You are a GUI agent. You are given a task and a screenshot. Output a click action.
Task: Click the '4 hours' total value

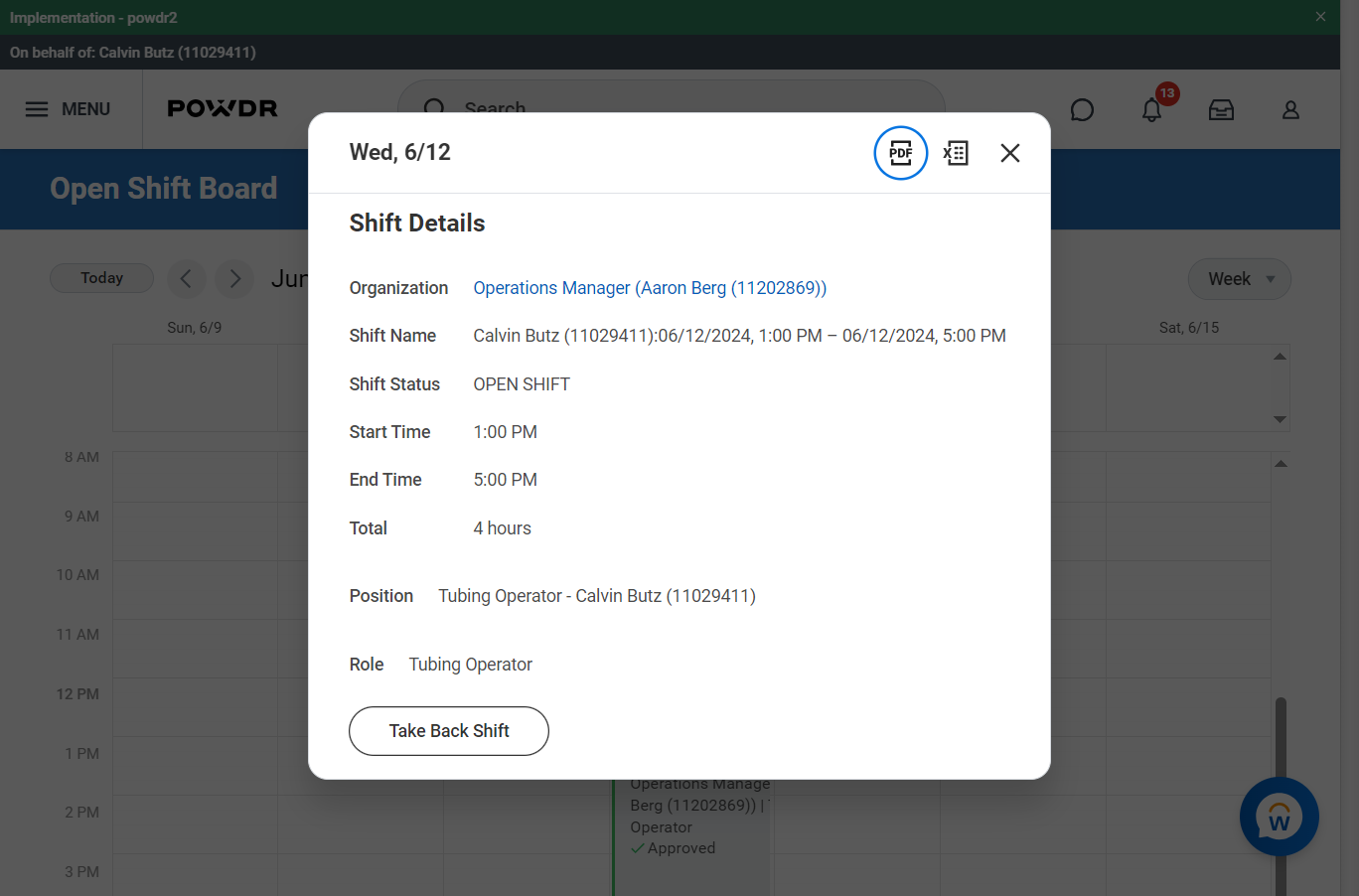(502, 528)
